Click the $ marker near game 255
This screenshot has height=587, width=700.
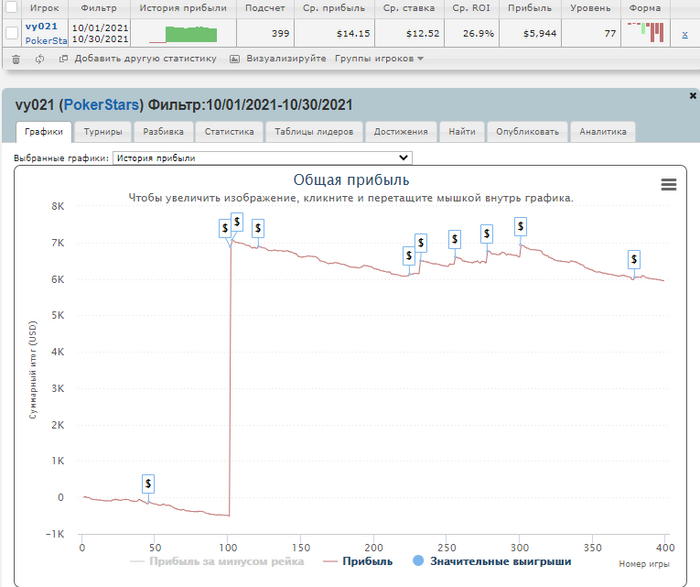[454, 240]
